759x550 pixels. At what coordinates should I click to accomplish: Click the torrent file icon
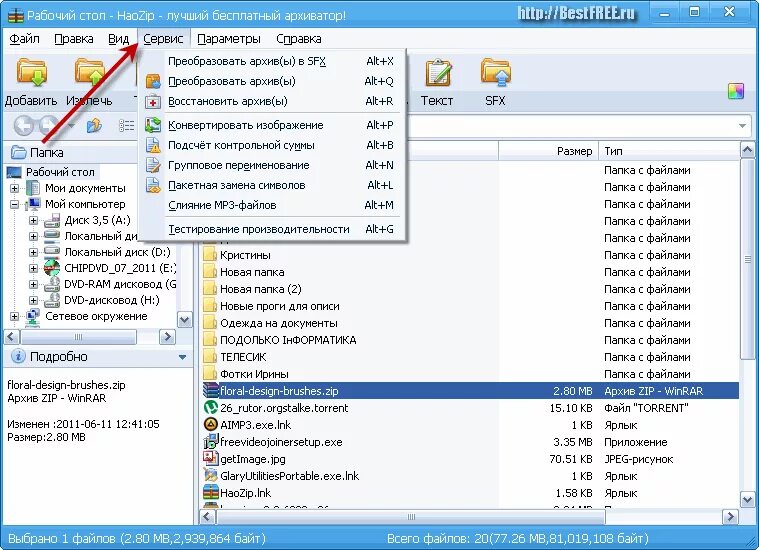point(211,408)
